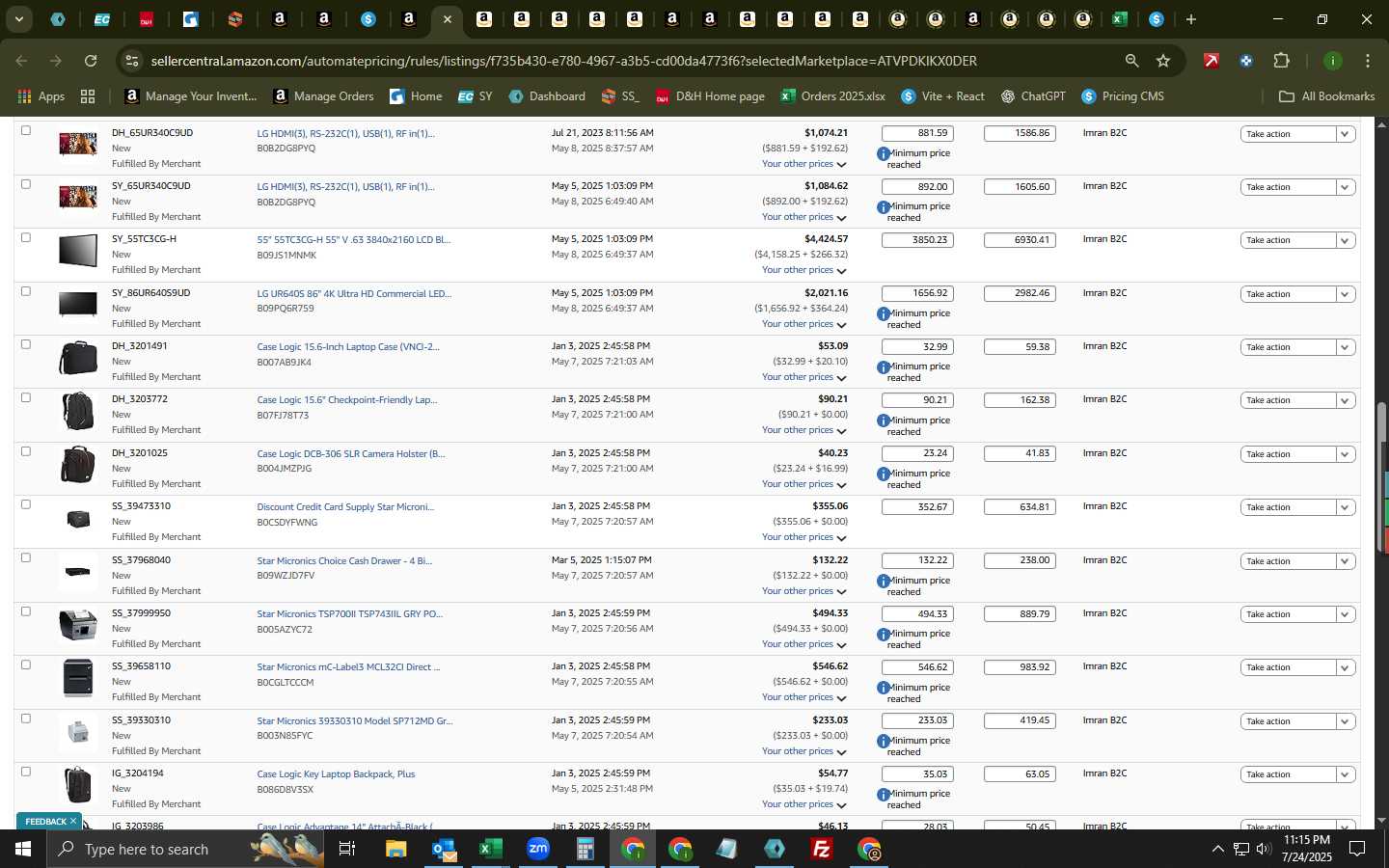Open ChatGPT bookmark
Image resolution: width=1389 pixels, height=868 pixels.
pos(1033,96)
